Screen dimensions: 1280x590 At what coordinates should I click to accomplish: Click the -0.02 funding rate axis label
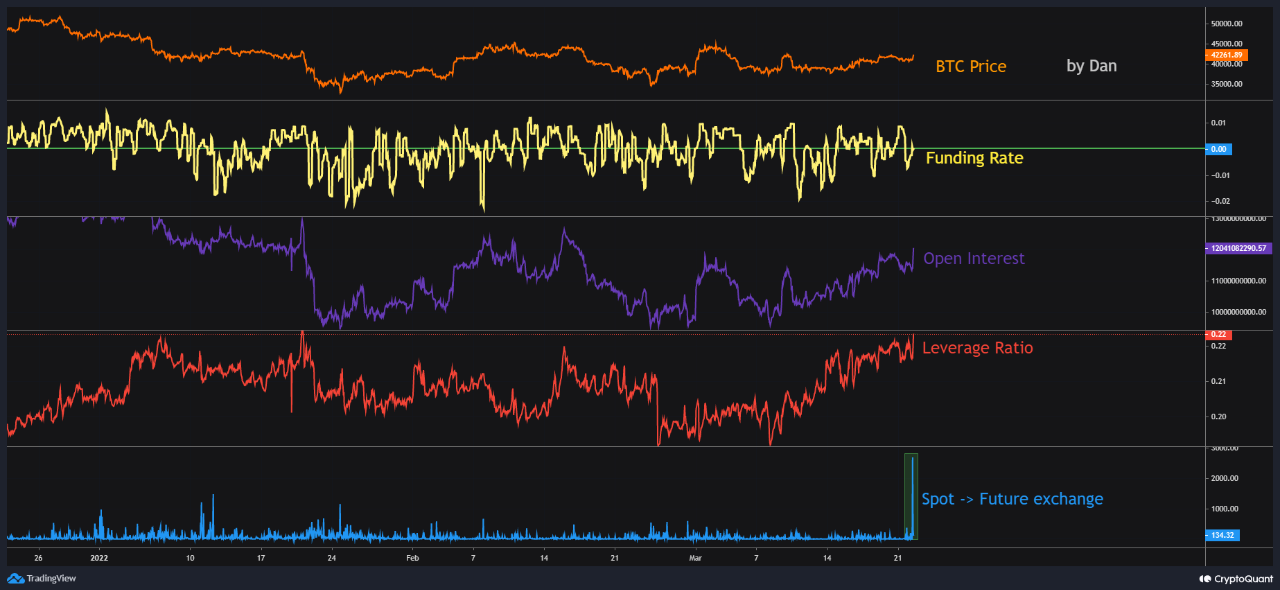coord(1221,201)
